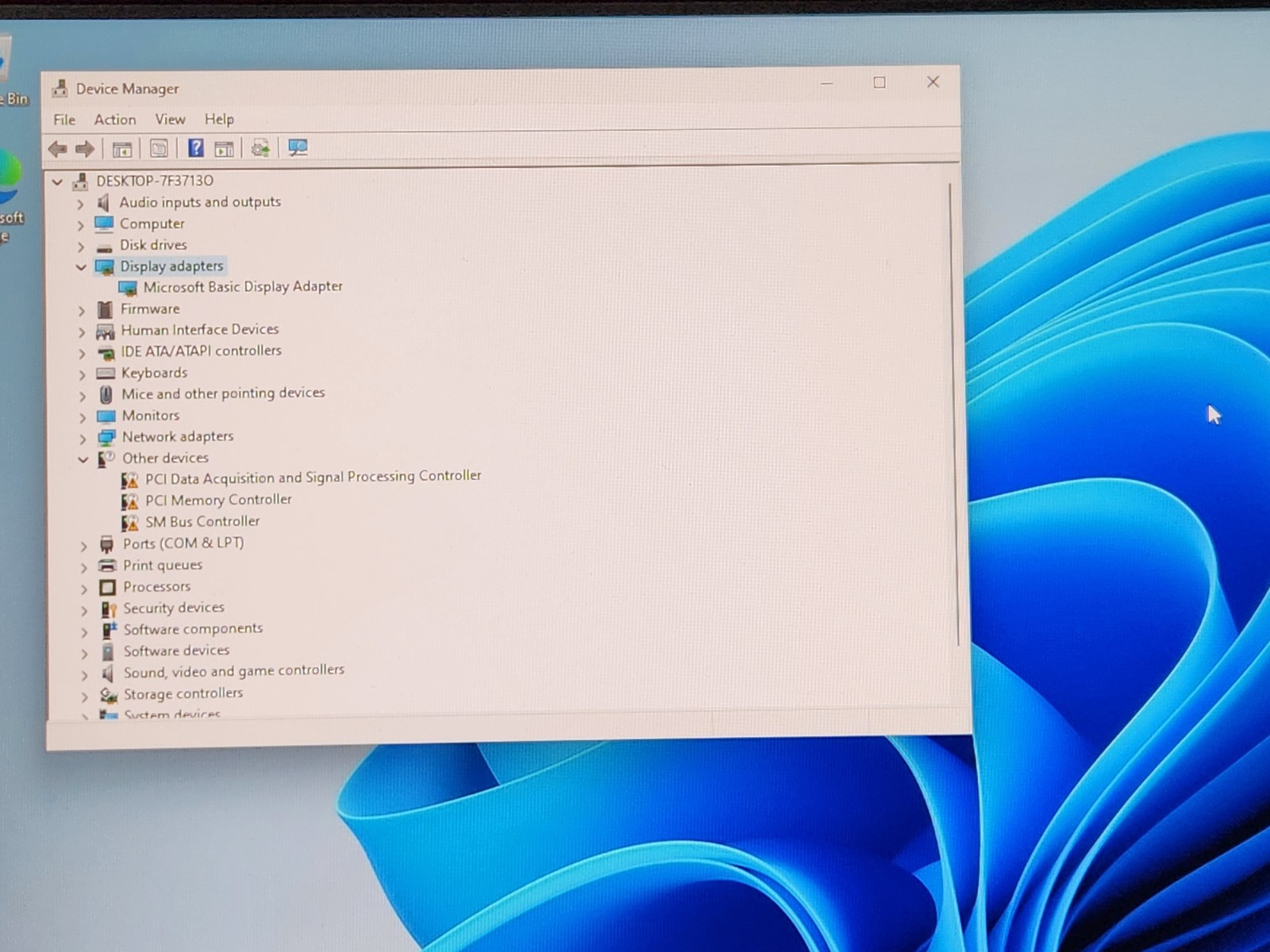
Task: Select the DESKTOP-7F3713O computer name label
Action: click(155, 181)
